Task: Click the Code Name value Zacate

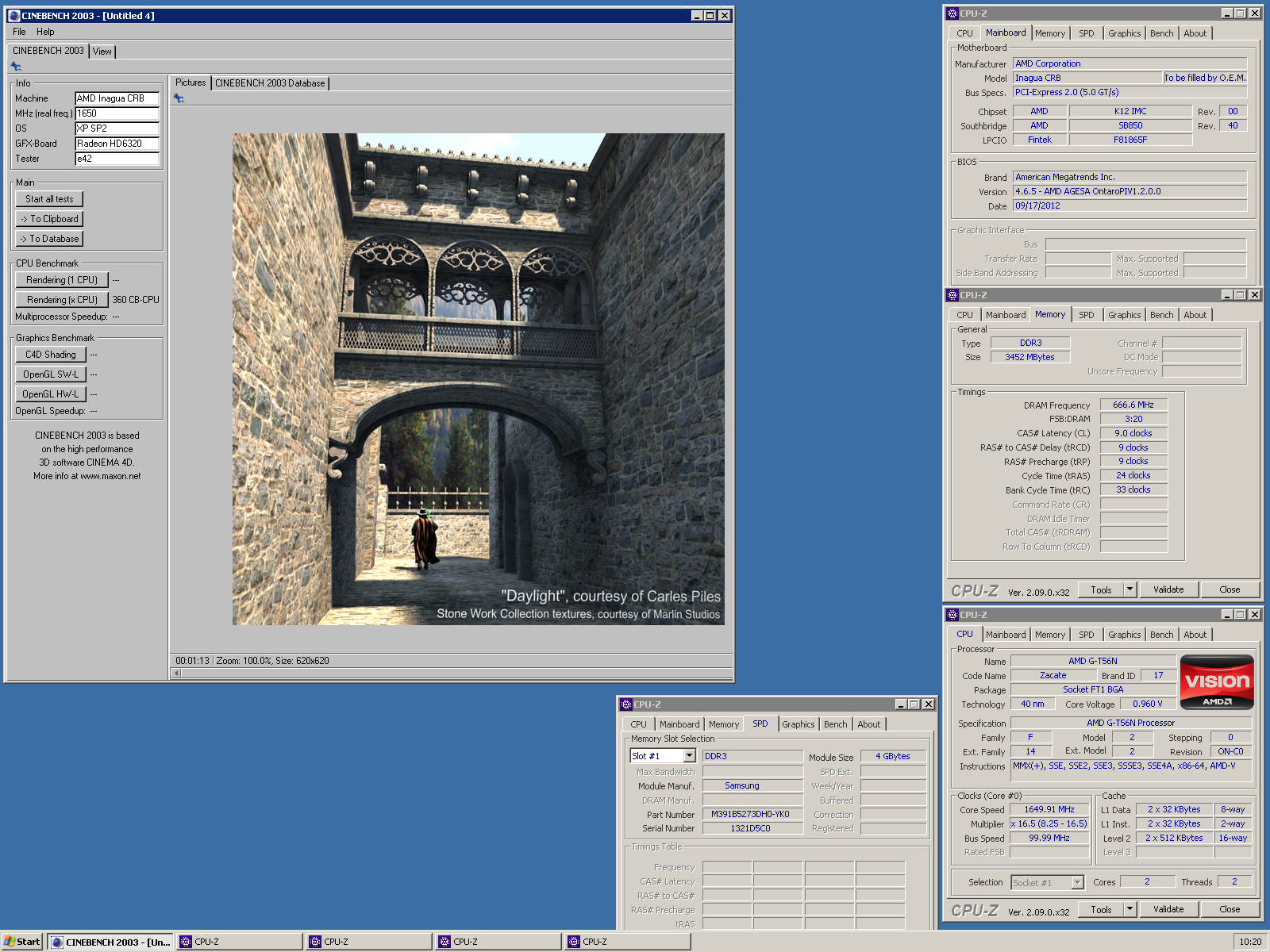Action: [1053, 675]
